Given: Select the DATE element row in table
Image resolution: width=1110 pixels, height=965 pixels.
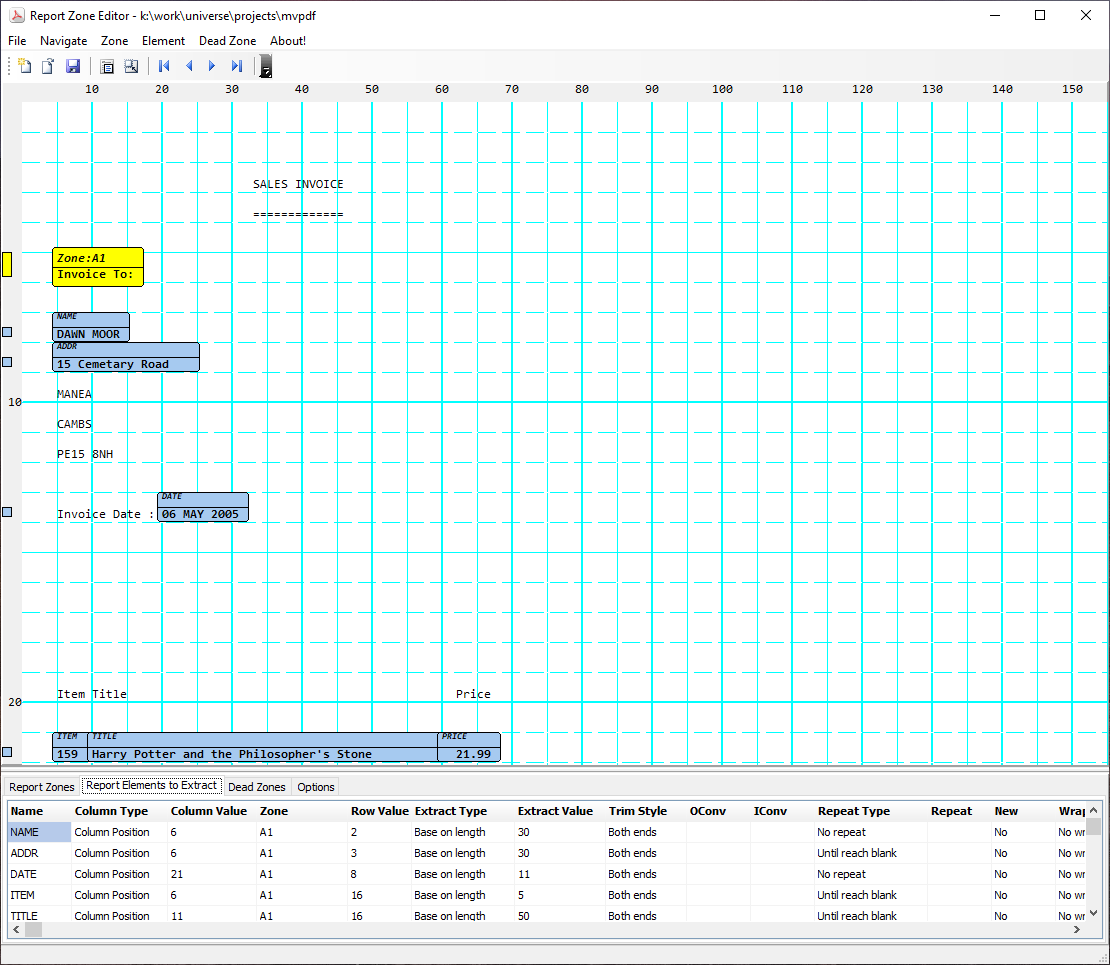Looking at the screenshot, I should [23, 874].
